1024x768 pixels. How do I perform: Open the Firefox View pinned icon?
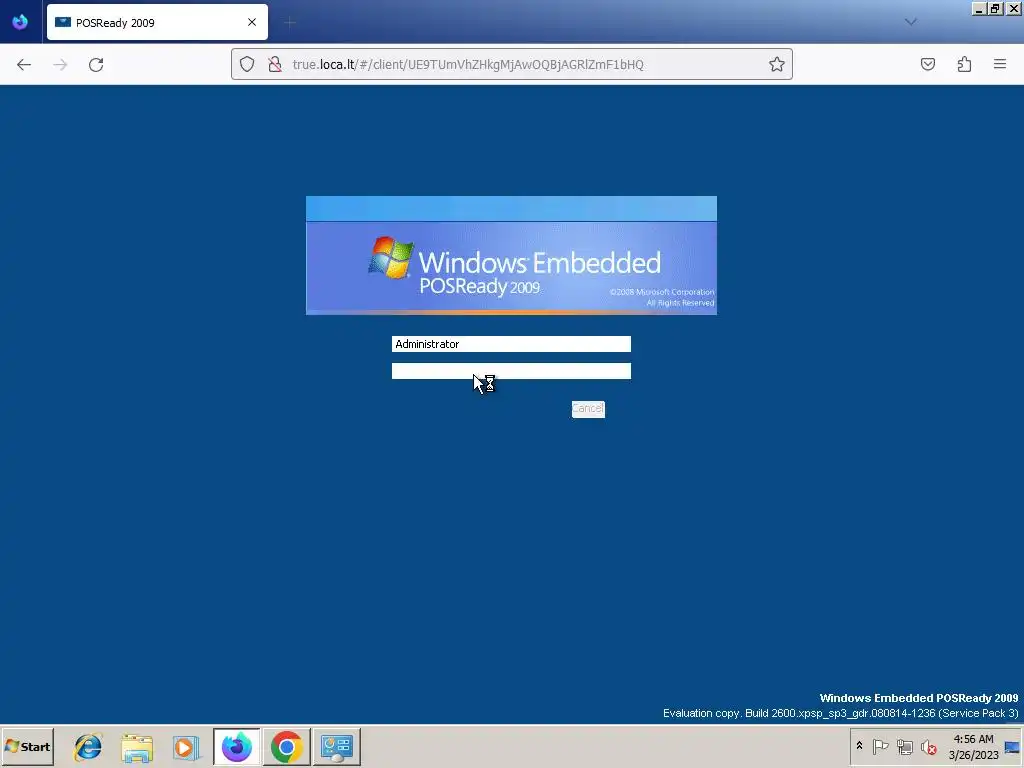coord(20,22)
